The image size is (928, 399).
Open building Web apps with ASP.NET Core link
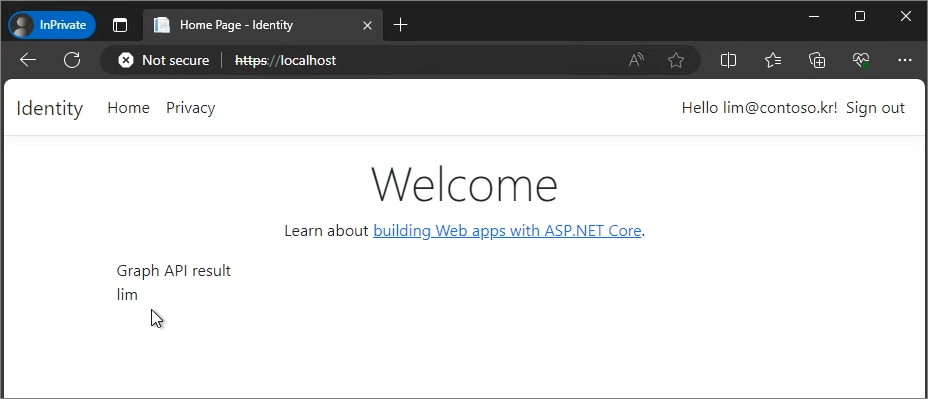[507, 230]
